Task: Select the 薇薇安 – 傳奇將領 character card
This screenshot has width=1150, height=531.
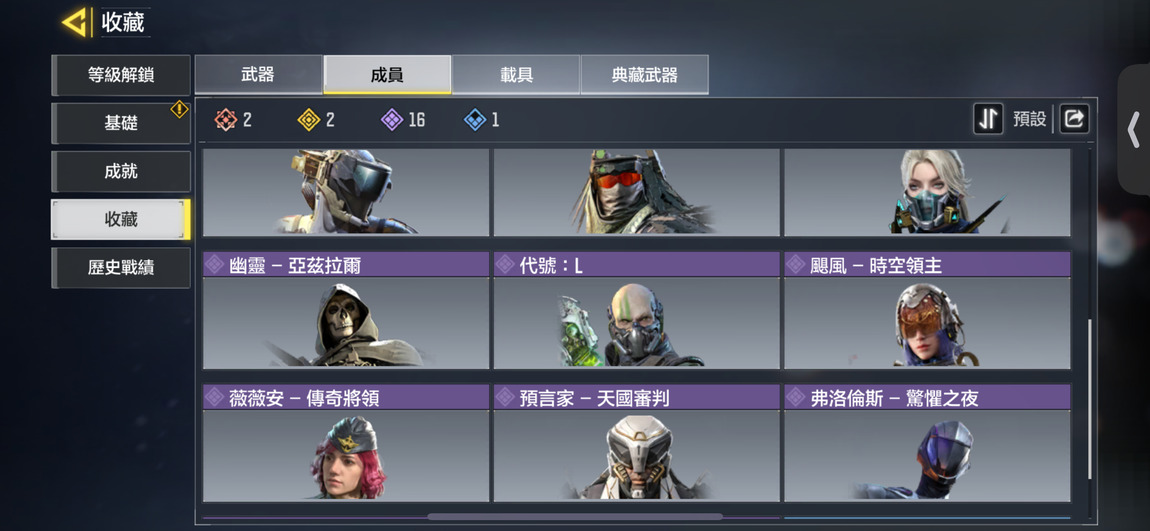Action: (345, 442)
